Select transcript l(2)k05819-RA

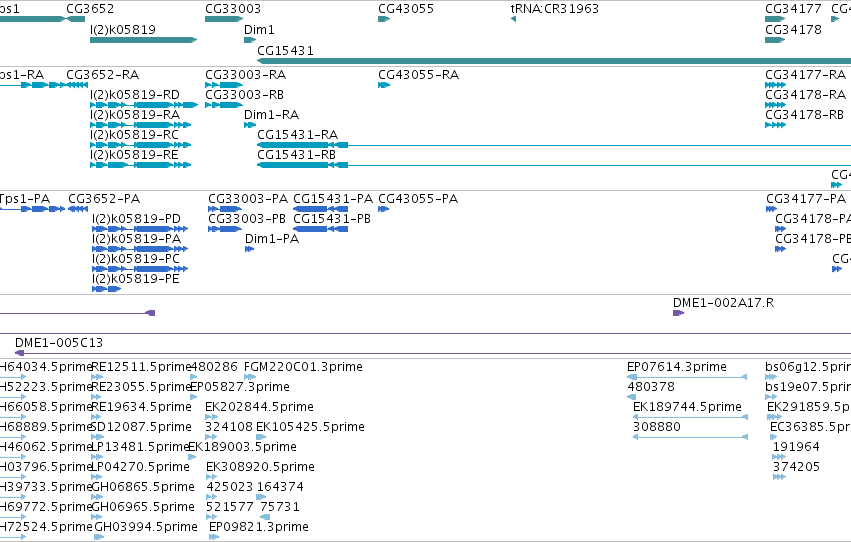click(x=135, y=114)
